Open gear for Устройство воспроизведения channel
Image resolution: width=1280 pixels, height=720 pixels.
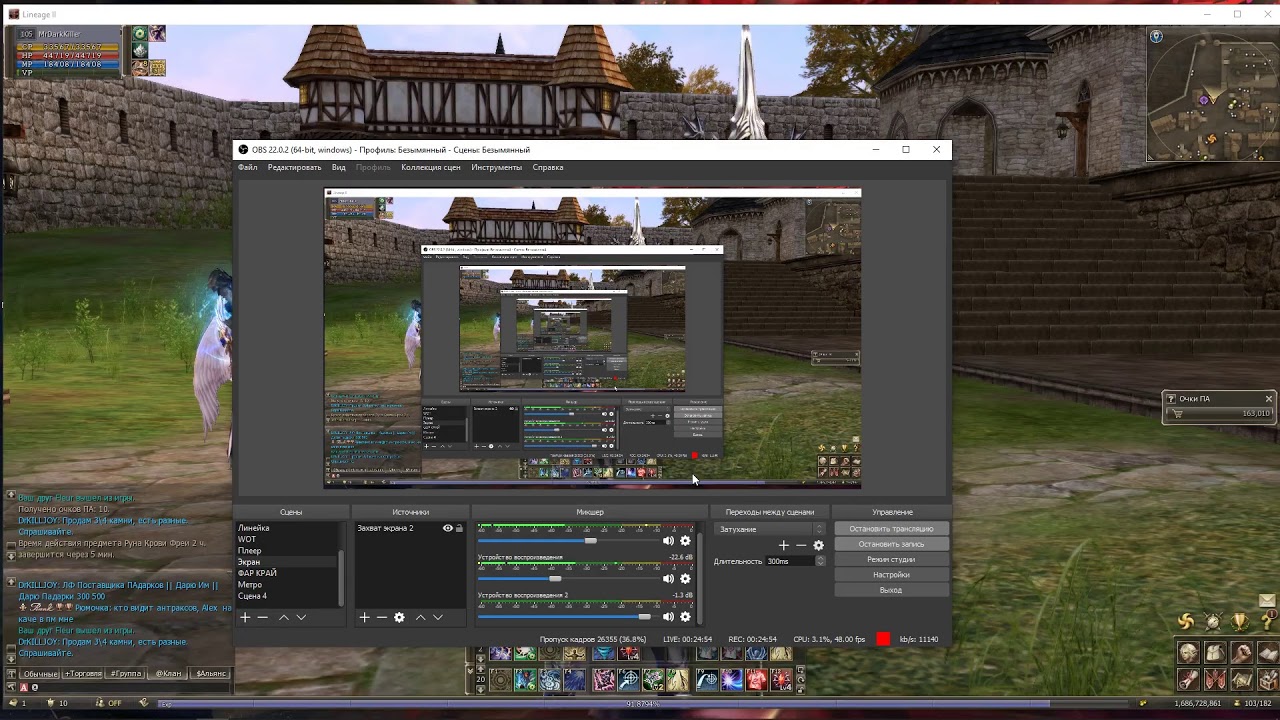coord(685,578)
